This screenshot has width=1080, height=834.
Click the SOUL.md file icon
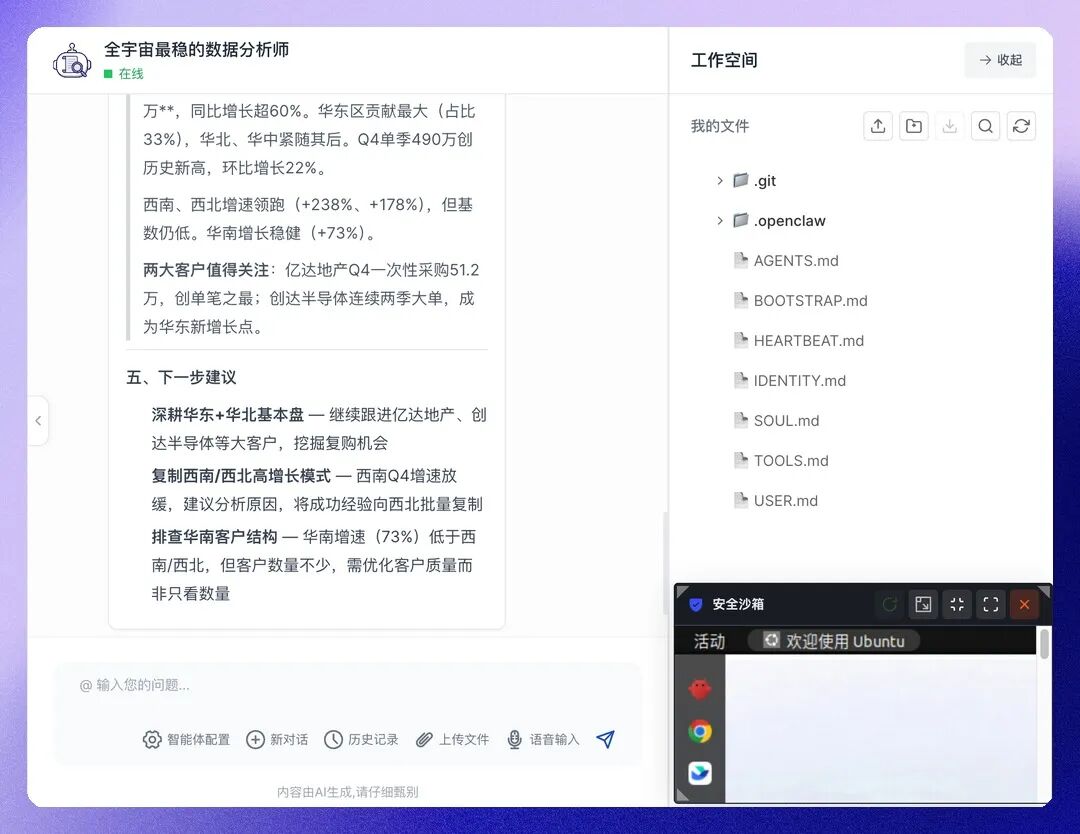(740, 420)
